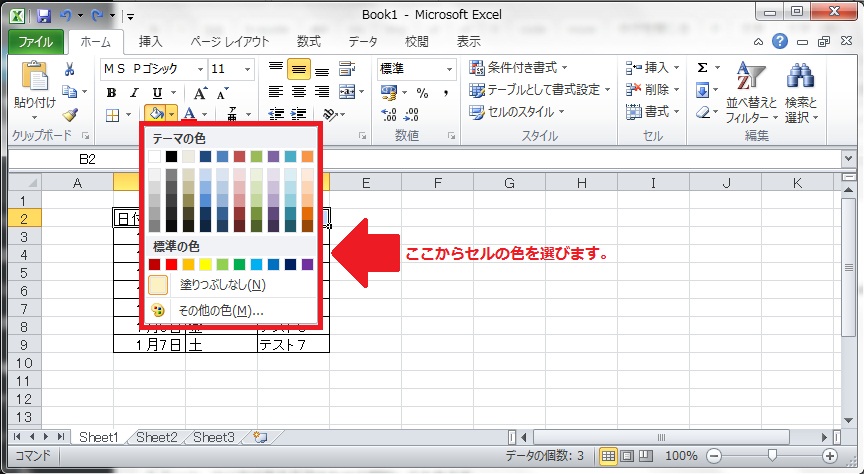Viewport: 864px width, 474px height.
Task: Toggle italic formatting
Action: click(134, 93)
